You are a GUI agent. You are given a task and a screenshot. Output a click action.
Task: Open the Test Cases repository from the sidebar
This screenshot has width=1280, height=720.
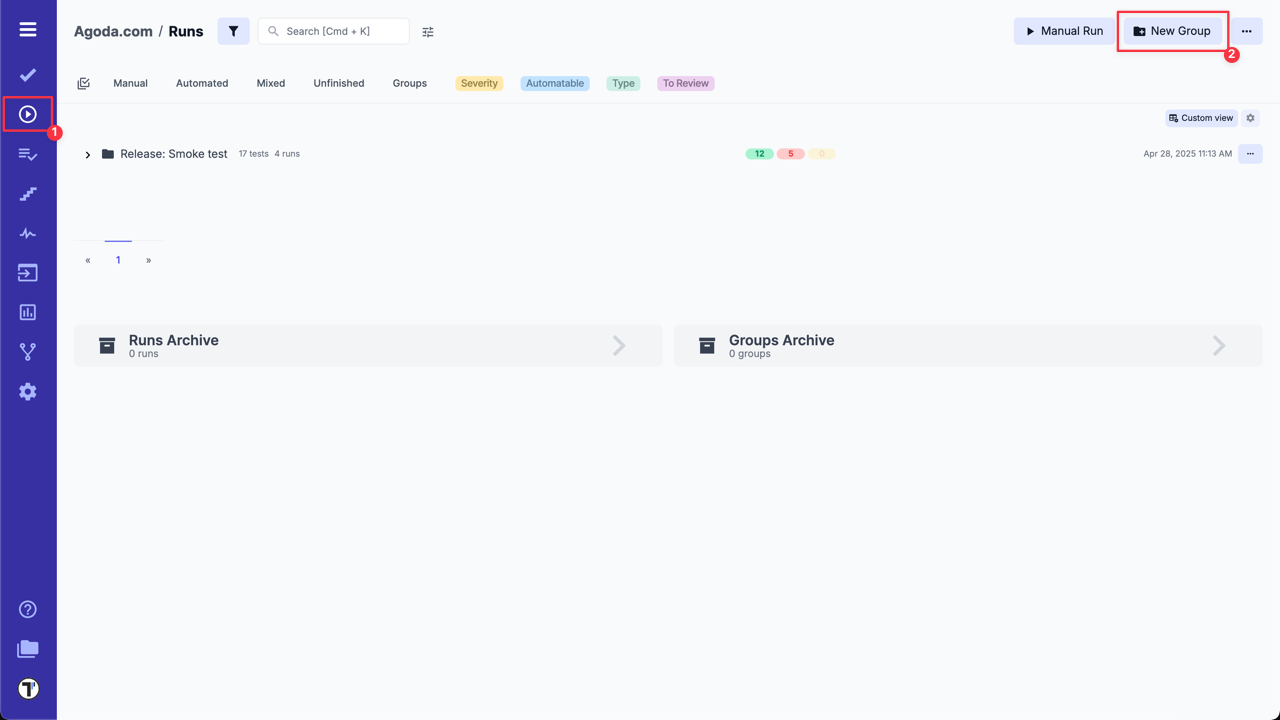[27, 74]
